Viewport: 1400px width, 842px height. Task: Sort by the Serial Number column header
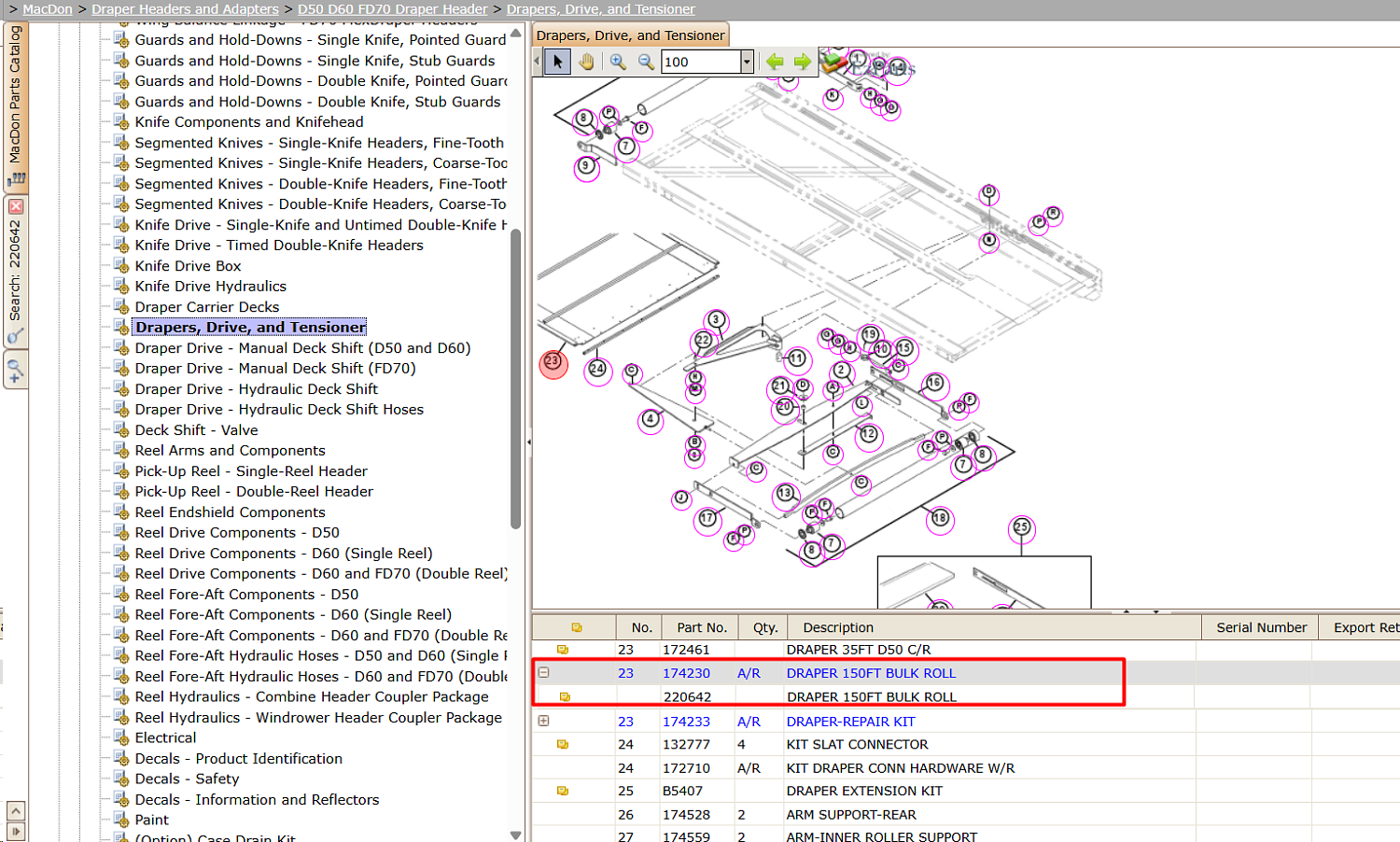[x=1261, y=627]
